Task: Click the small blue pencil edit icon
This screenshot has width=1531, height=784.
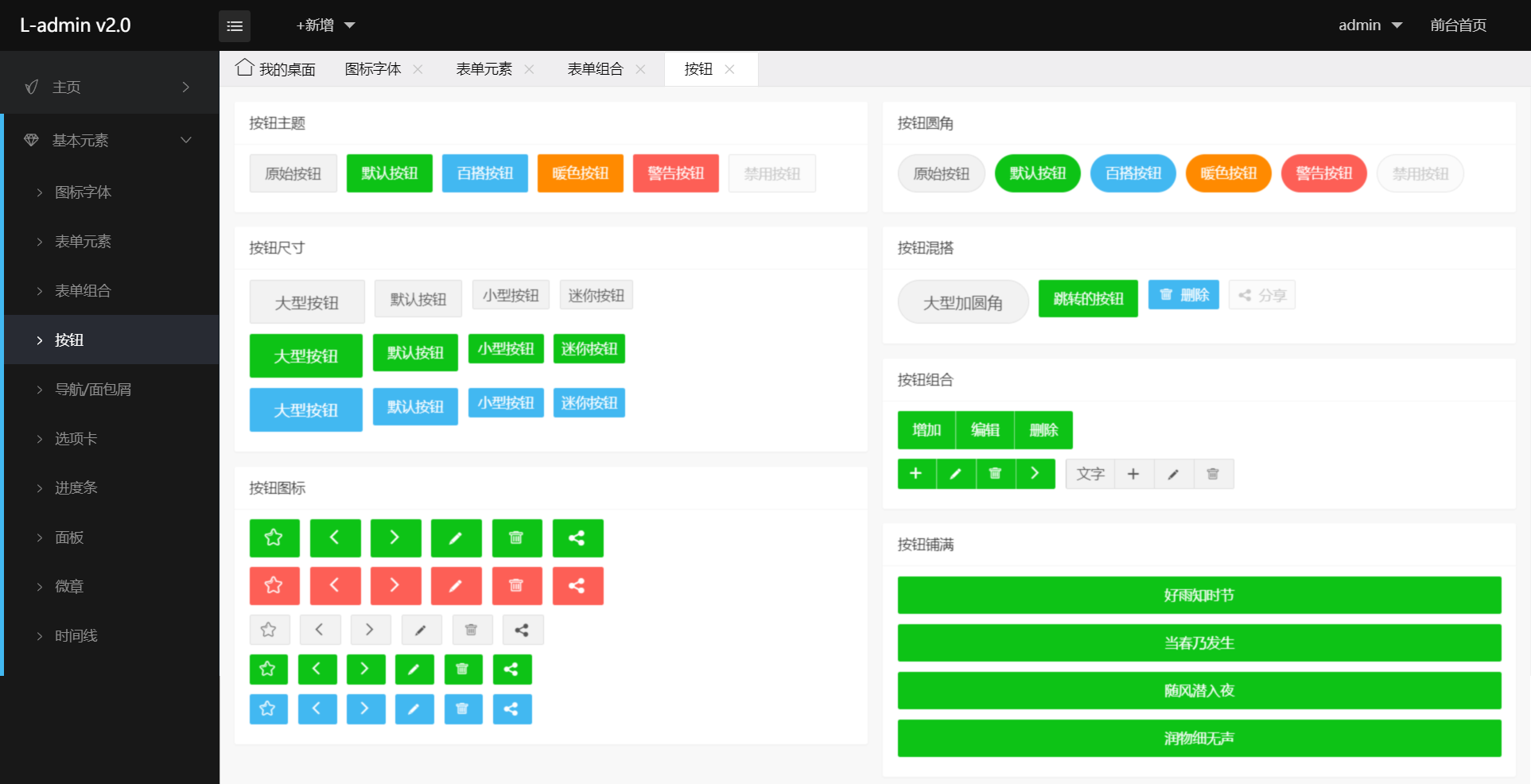Action: point(414,708)
